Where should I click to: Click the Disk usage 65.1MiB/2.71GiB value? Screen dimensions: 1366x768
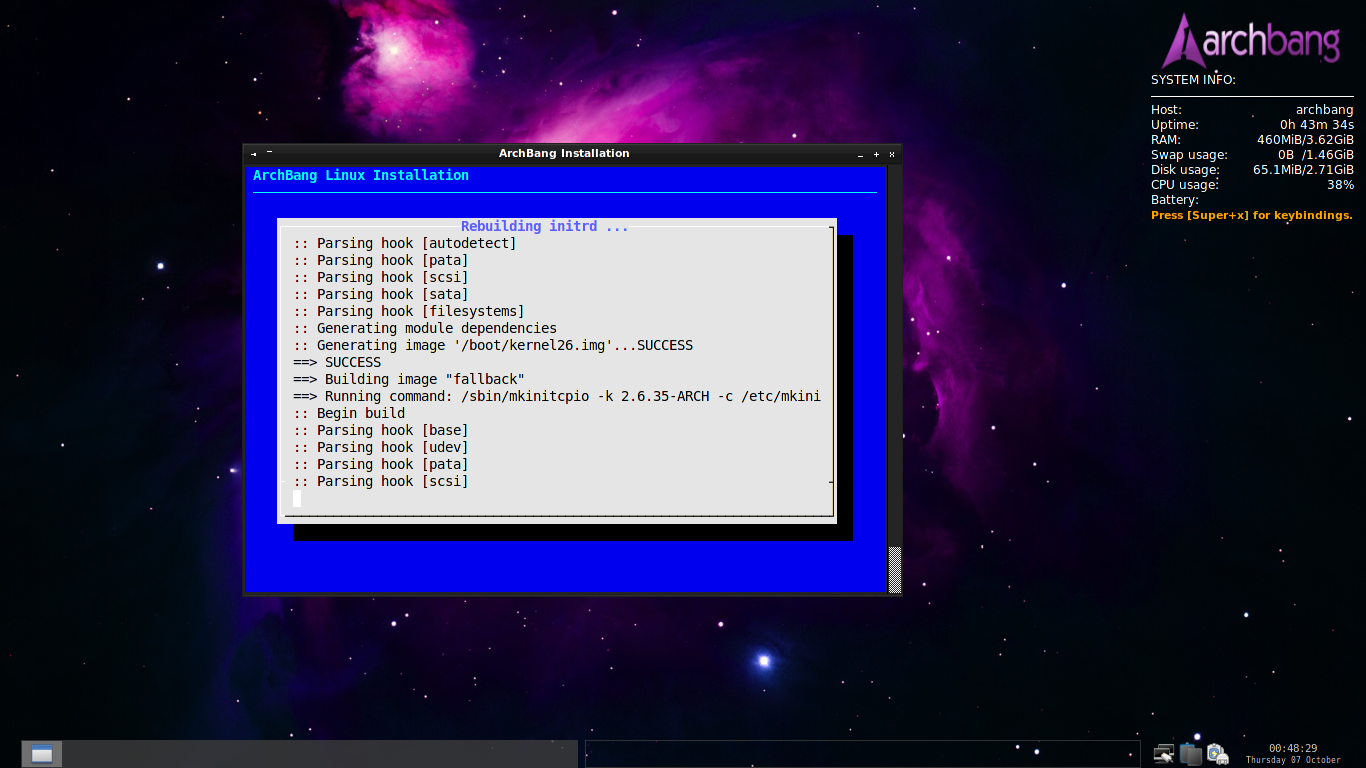pos(1303,170)
